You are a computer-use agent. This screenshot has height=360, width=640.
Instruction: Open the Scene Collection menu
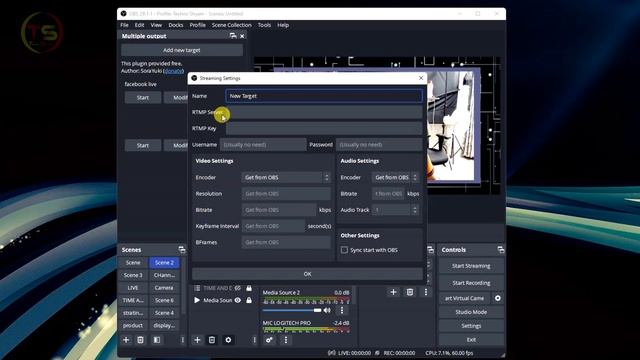[231, 25]
